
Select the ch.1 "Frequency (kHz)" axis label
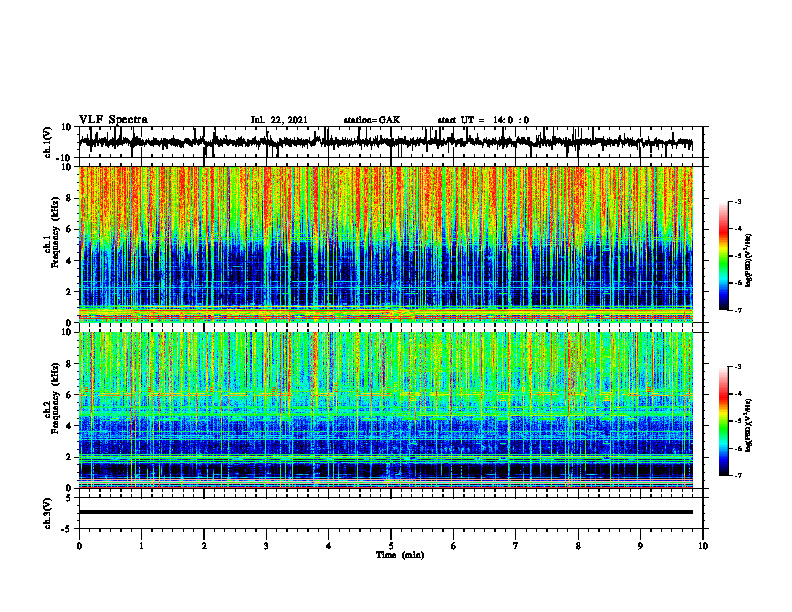point(55,232)
